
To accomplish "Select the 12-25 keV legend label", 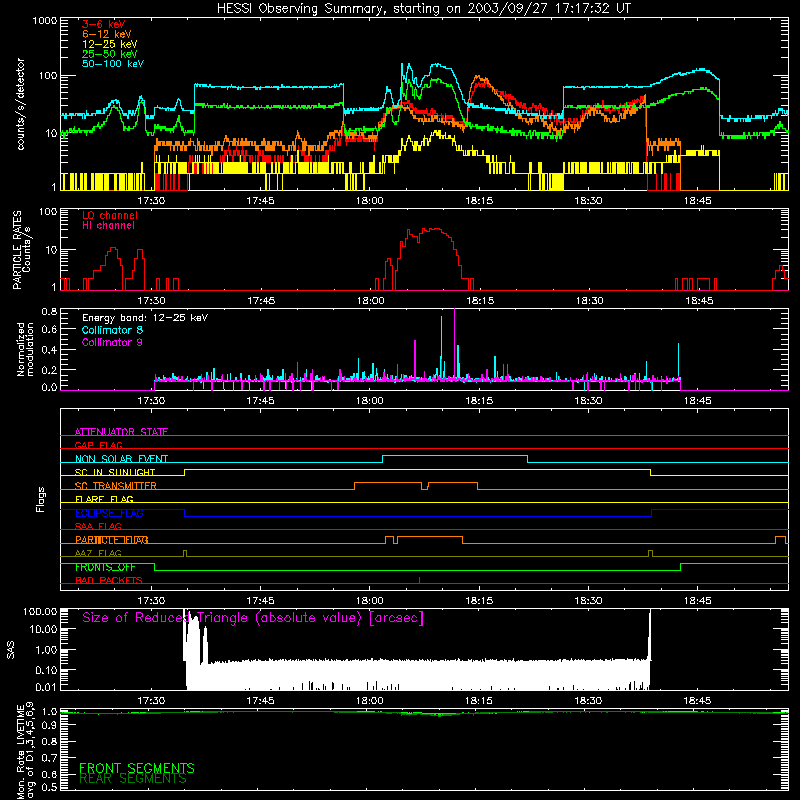I will point(110,44).
